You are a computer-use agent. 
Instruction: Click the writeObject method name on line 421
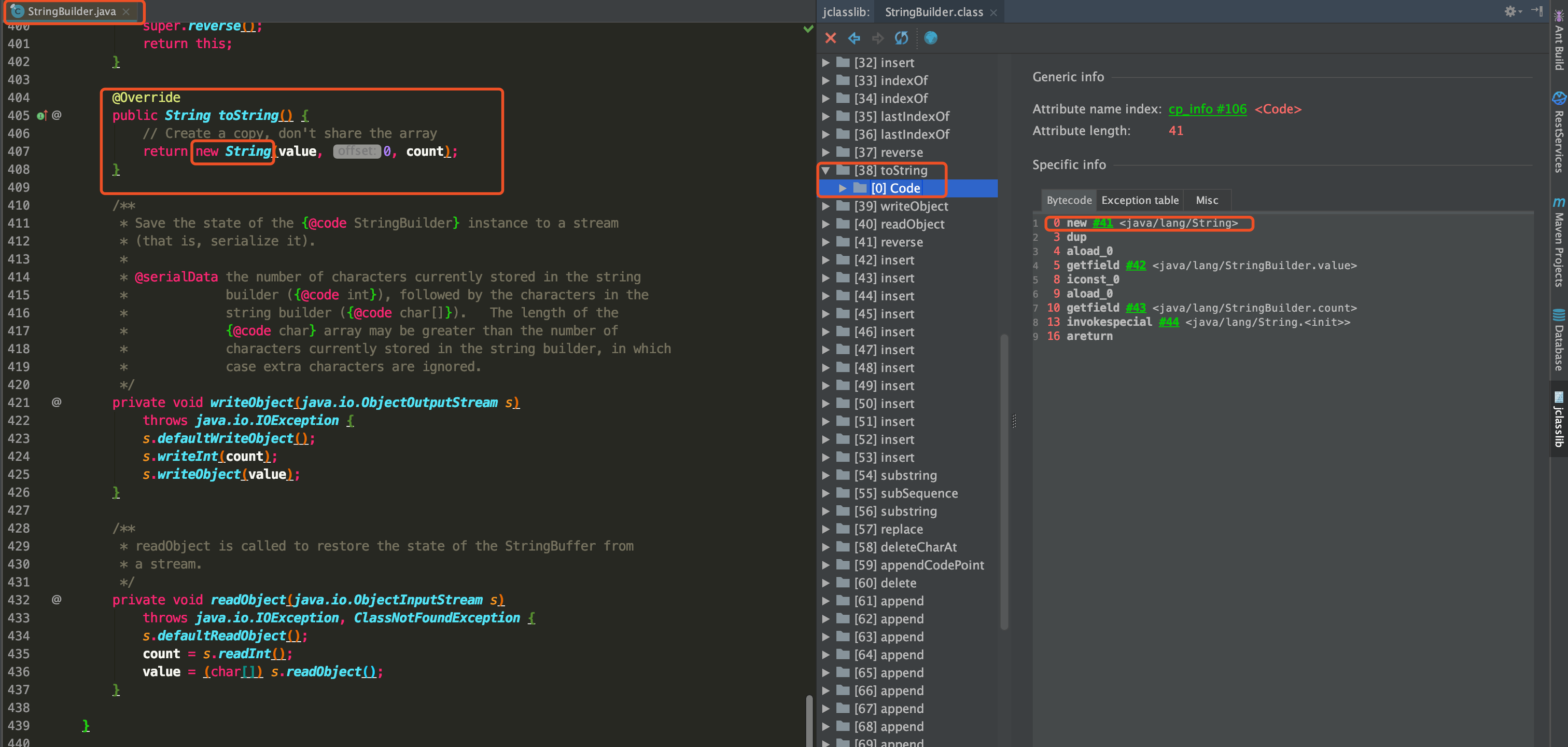[252, 403]
